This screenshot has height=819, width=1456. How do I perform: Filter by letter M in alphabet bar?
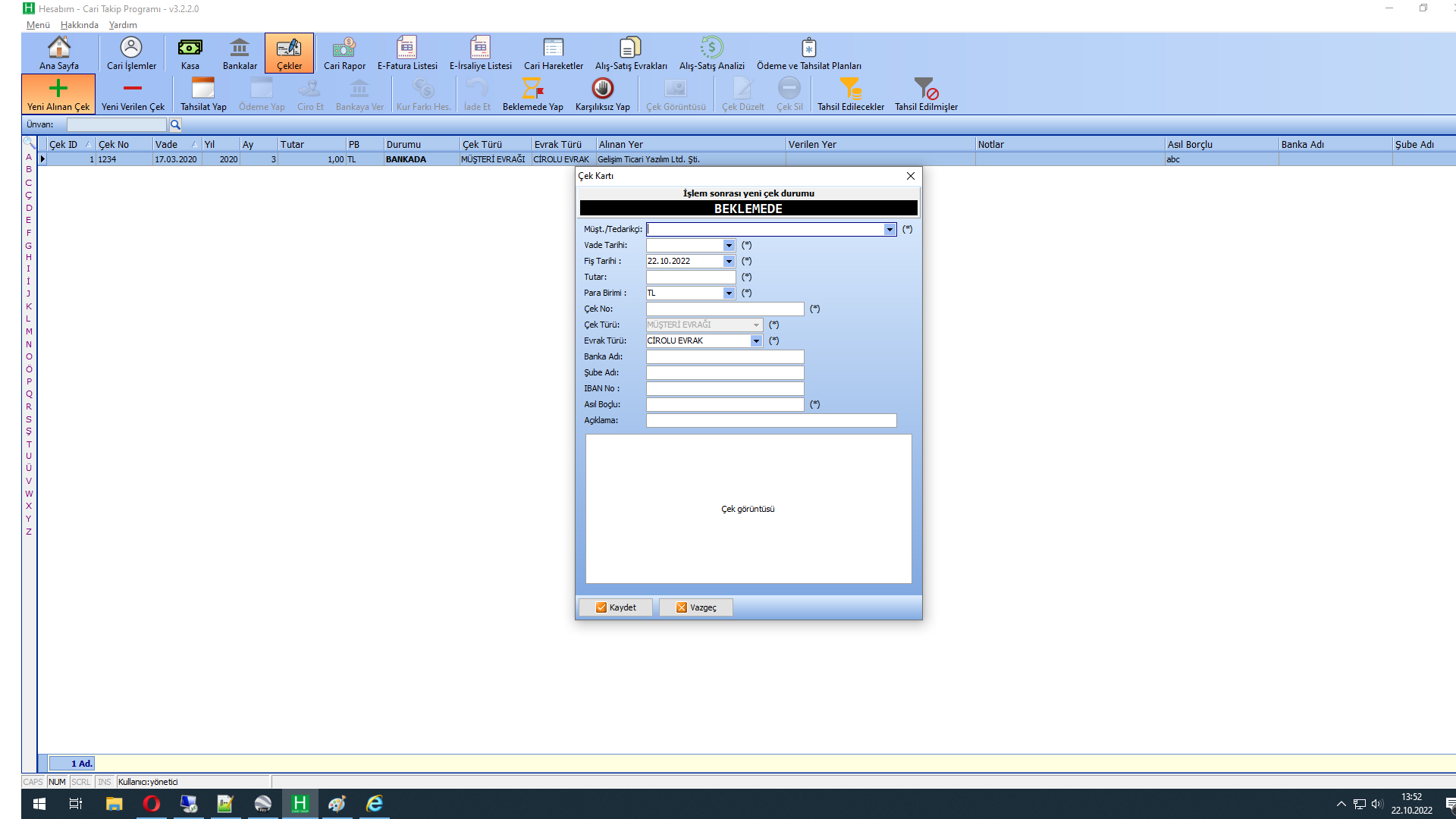coord(29,331)
